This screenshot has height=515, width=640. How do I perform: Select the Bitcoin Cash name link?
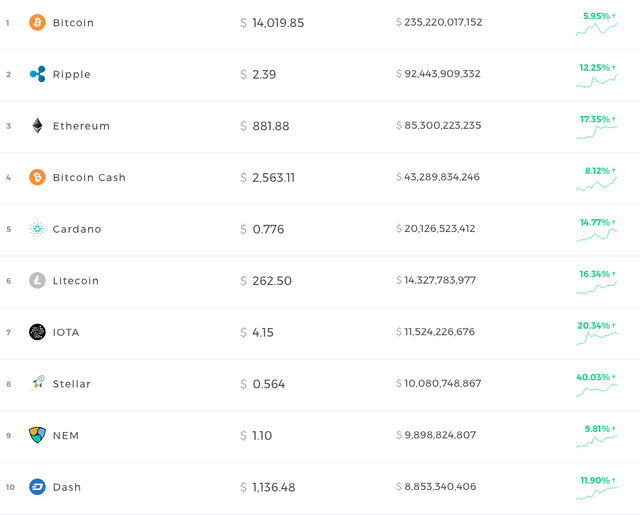pos(89,178)
